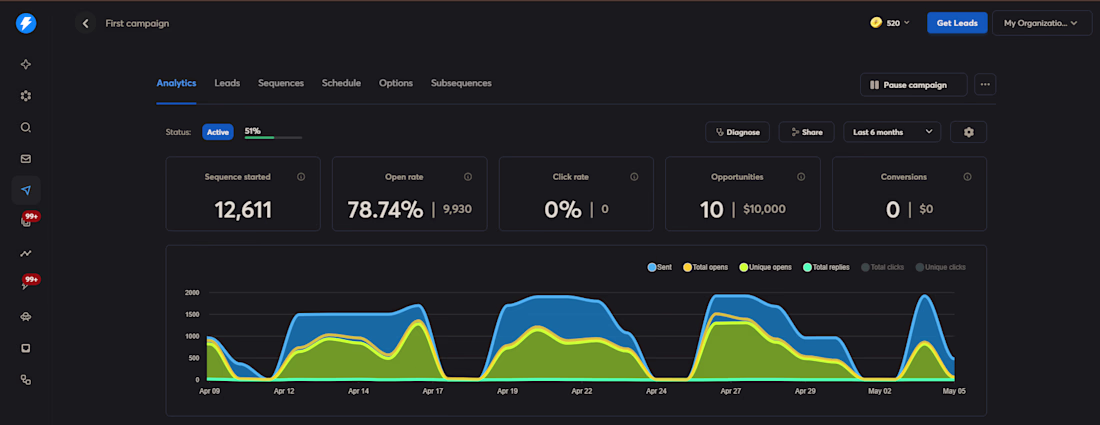Image resolution: width=1100 pixels, height=425 pixels.
Task: Click info icon on Click rate card
Action: click(x=634, y=177)
